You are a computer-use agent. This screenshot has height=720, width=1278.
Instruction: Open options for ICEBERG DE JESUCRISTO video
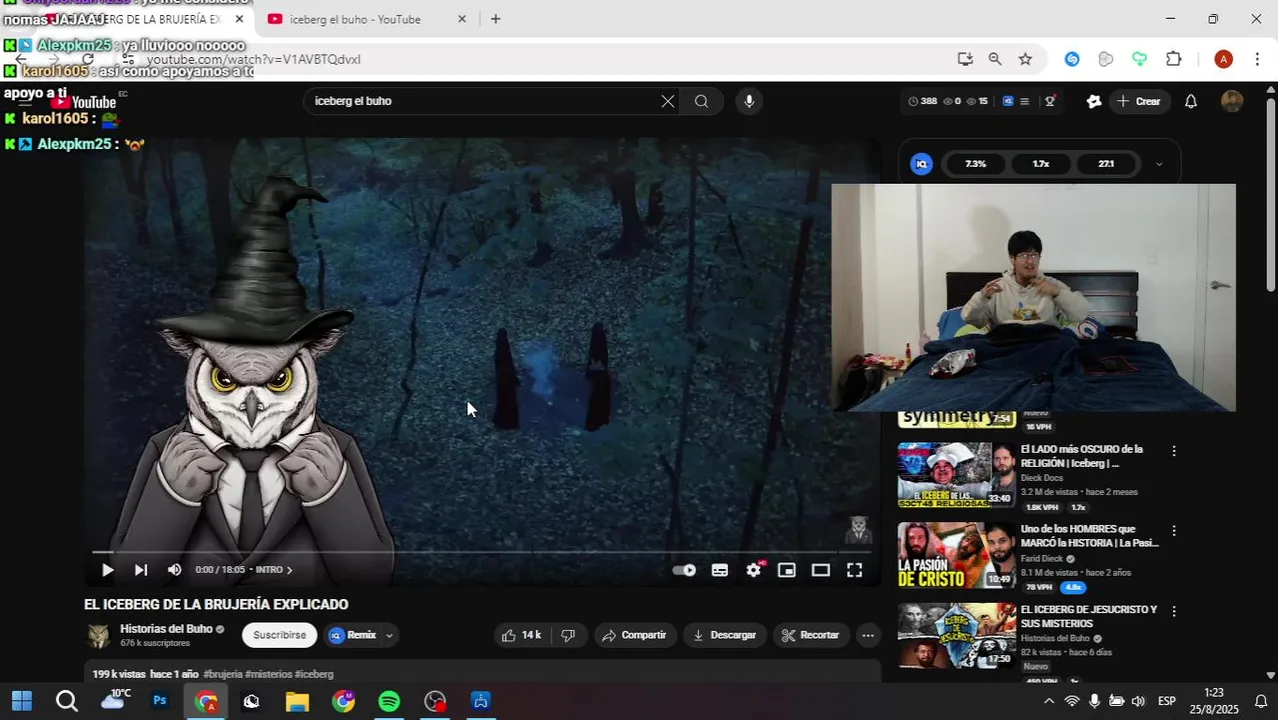(1174, 611)
